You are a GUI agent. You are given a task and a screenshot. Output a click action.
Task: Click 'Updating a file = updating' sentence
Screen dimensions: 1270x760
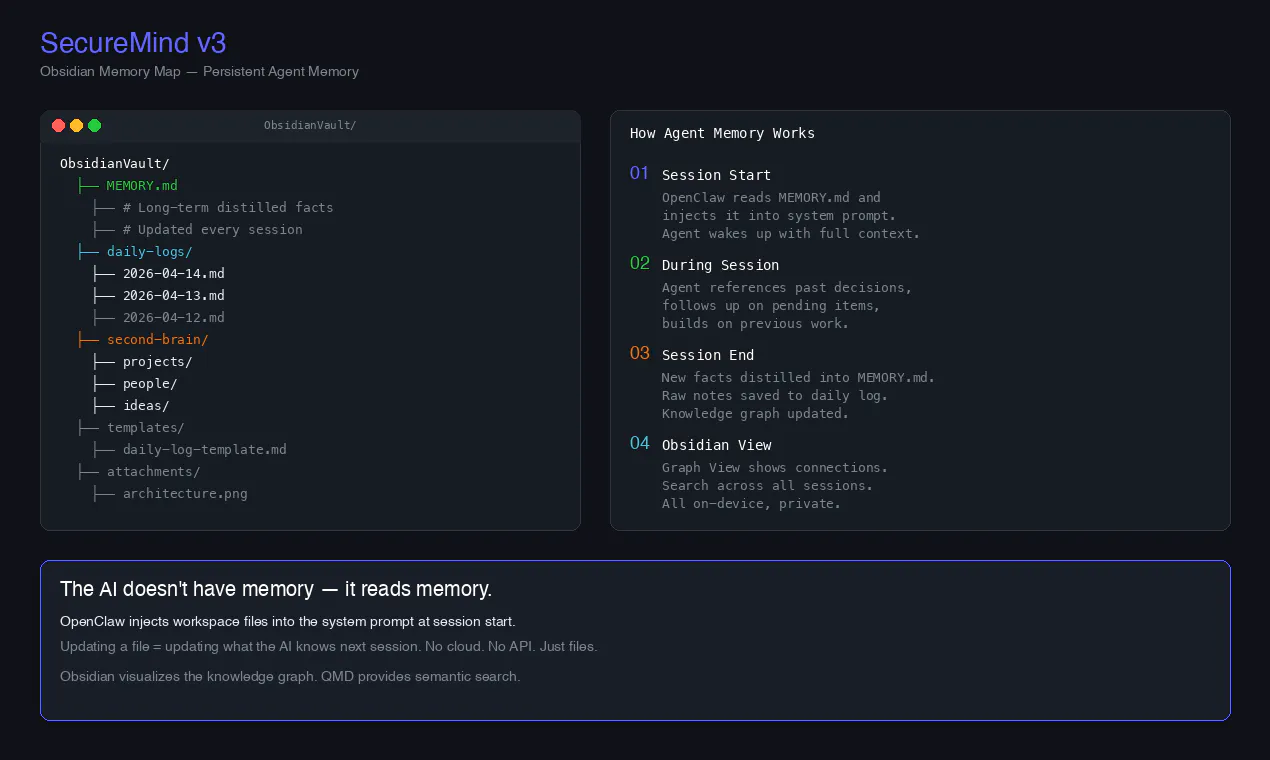pyautogui.click(x=329, y=646)
